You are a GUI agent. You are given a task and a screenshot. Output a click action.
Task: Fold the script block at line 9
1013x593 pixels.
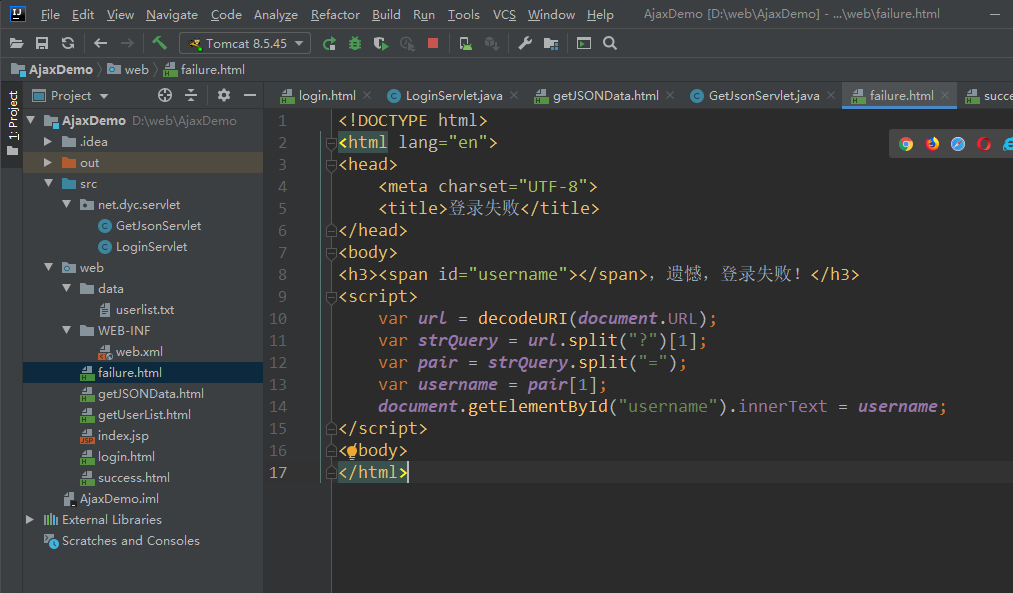(331, 297)
